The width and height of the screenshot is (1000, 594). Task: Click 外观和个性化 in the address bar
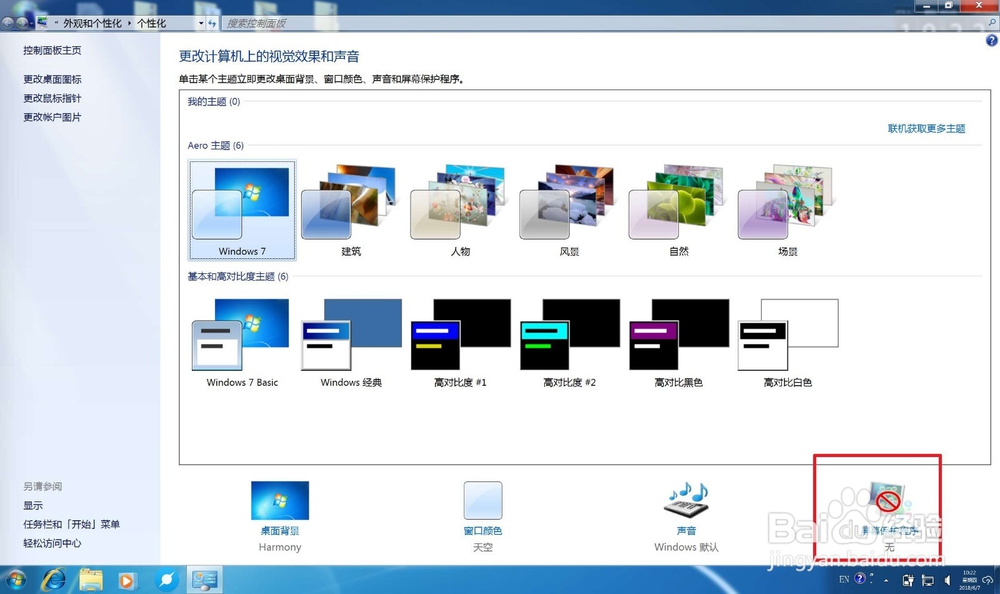[x=92, y=23]
